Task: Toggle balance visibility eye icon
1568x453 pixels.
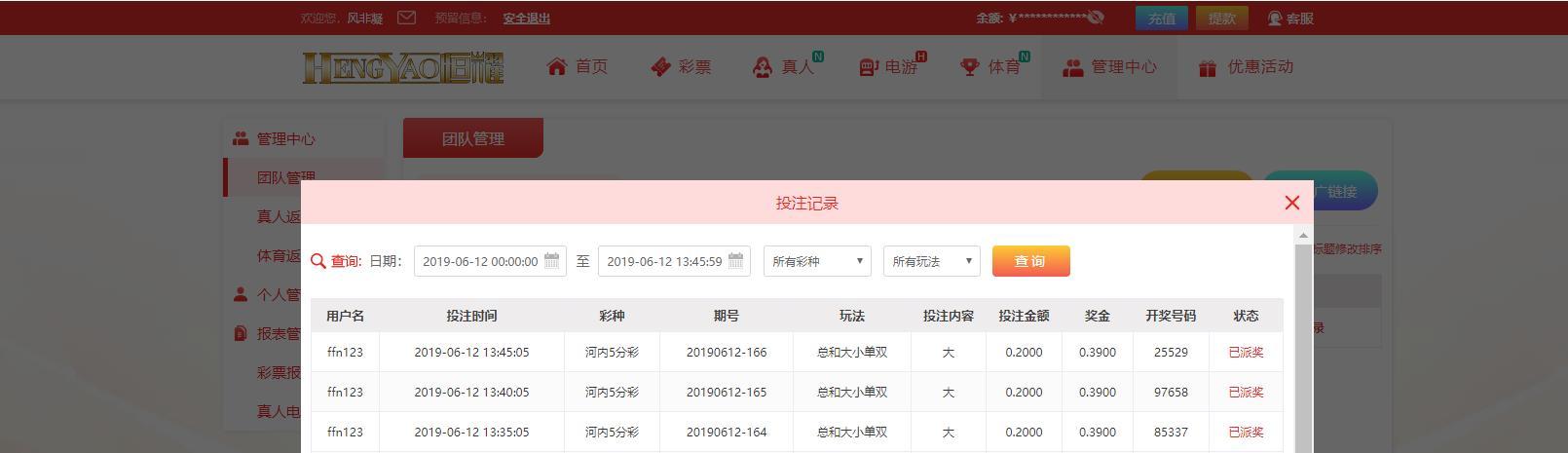Action: click(x=1097, y=18)
